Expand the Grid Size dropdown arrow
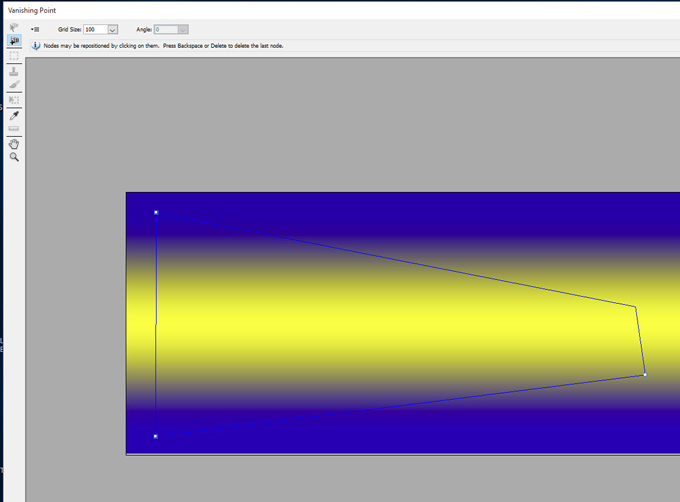Screen dimensions: 680x502 tap(112, 30)
